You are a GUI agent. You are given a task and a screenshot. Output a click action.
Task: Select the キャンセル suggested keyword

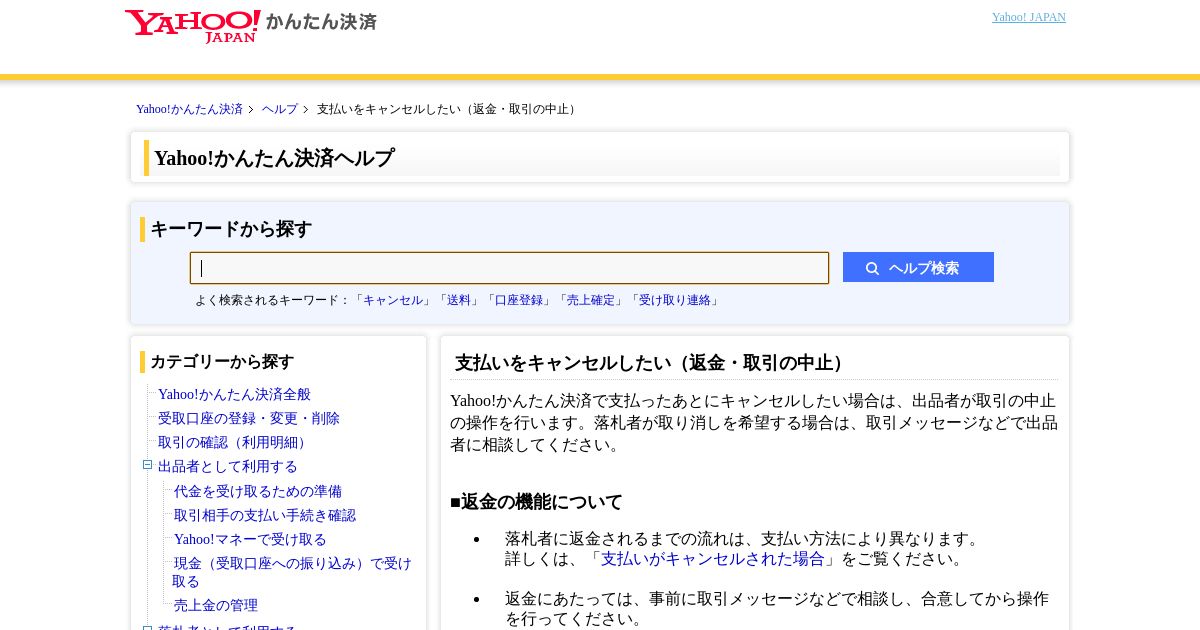tap(393, 300)
